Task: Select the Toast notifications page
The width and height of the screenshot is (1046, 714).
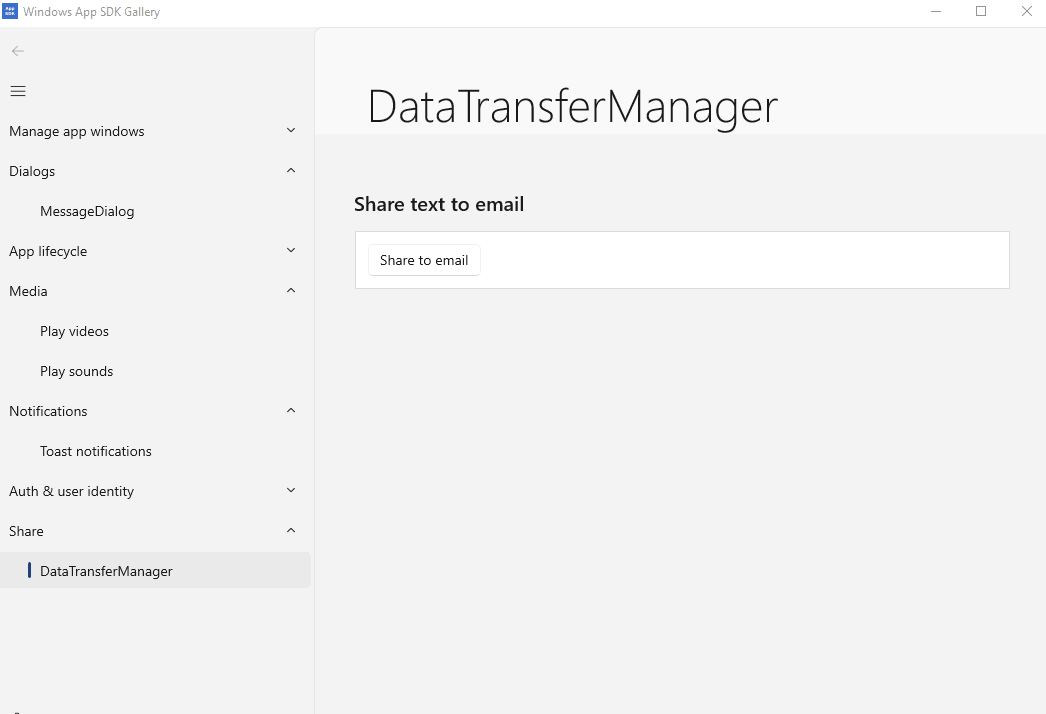Action: pyautogui.click(x=96, y=451)
